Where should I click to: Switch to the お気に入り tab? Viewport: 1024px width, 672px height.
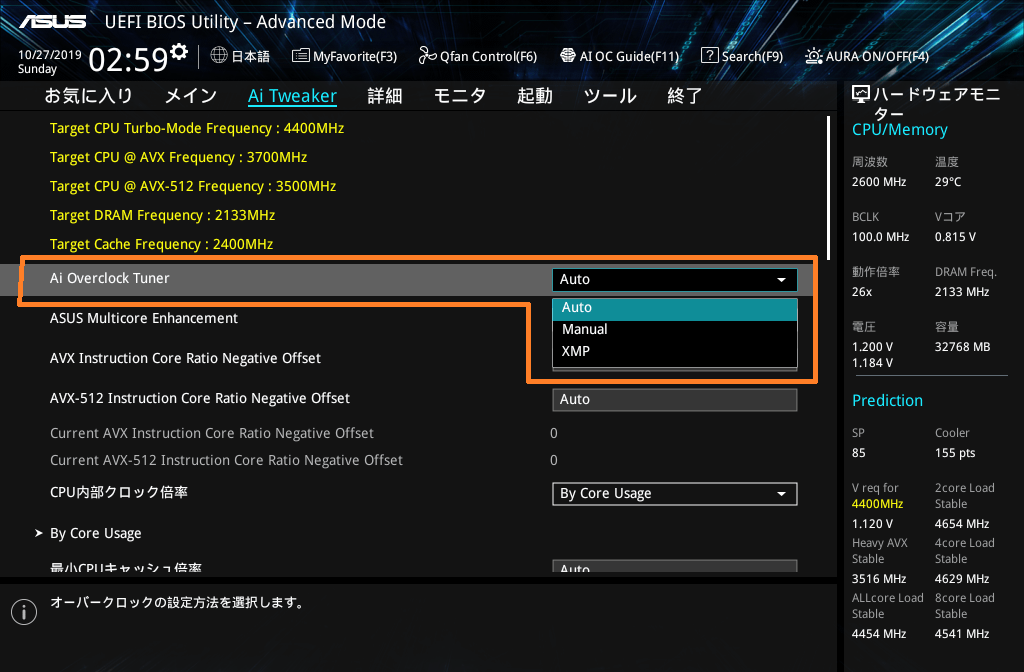point(88,96)
